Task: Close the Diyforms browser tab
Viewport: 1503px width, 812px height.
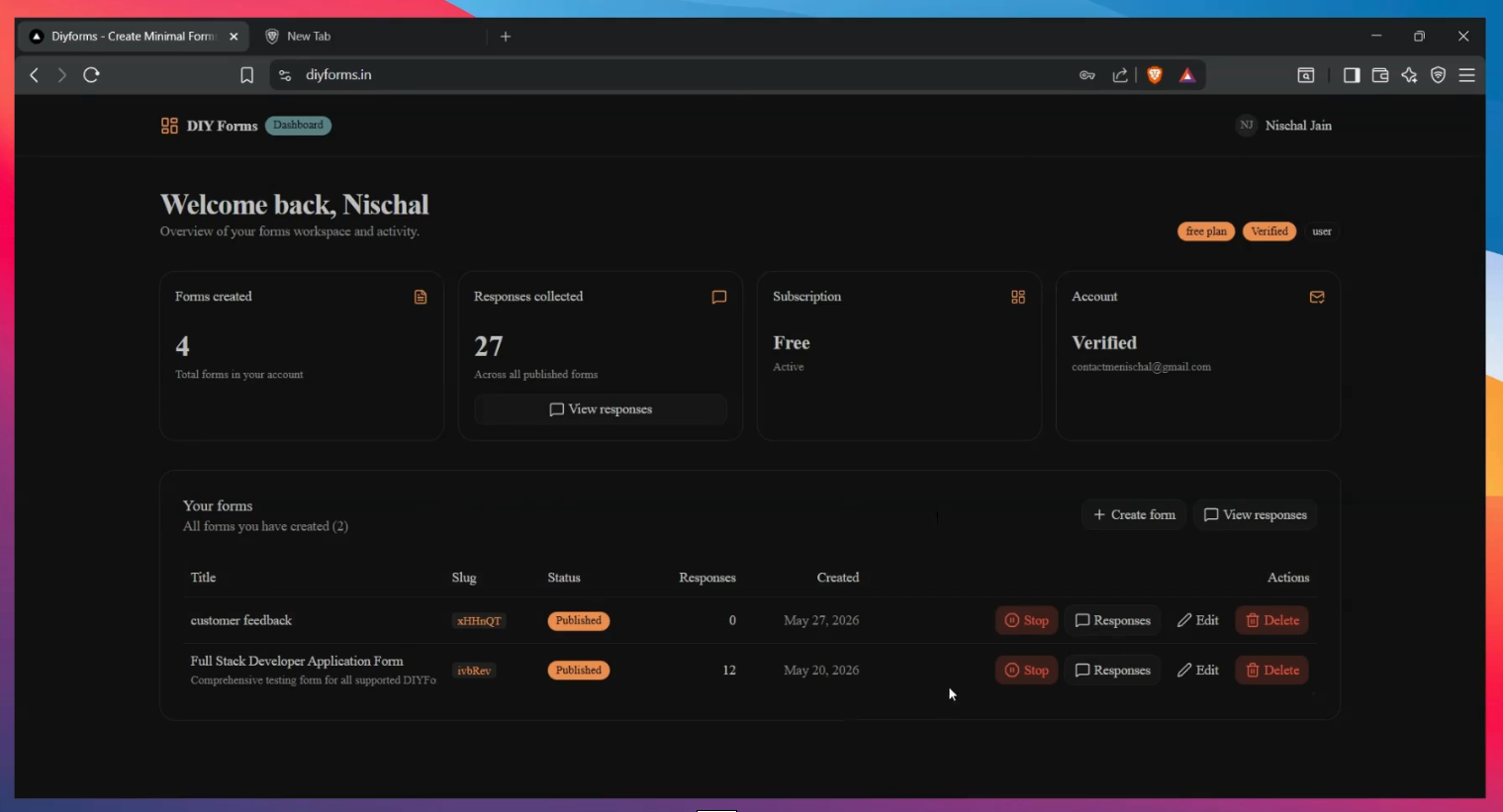Action: (x=234, y=37)
